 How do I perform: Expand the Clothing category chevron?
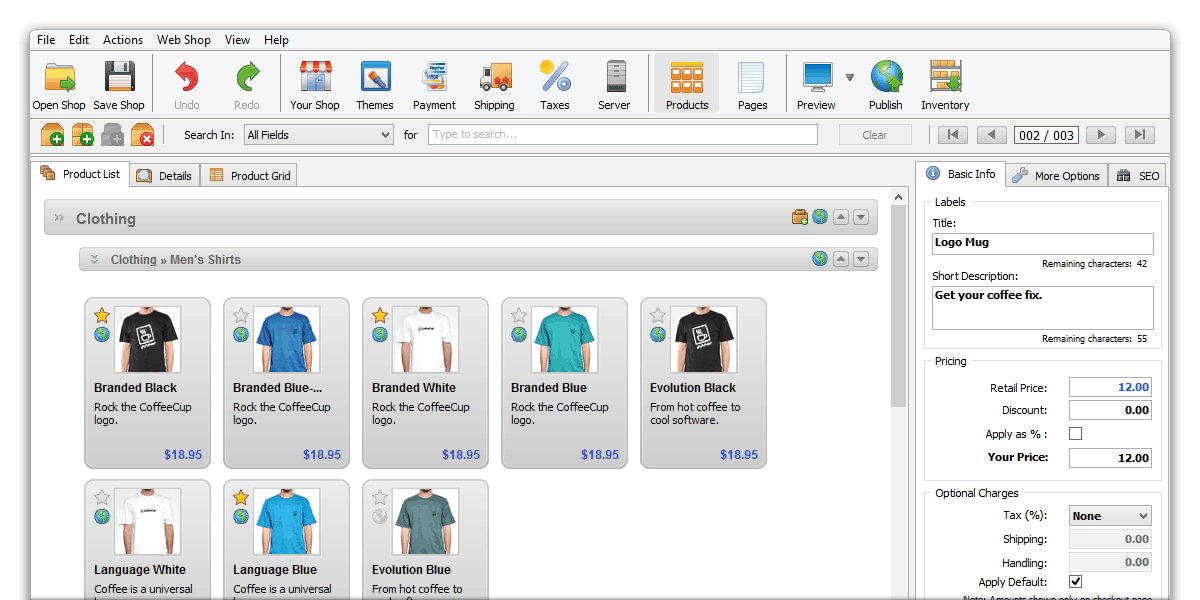coord(59,218)
